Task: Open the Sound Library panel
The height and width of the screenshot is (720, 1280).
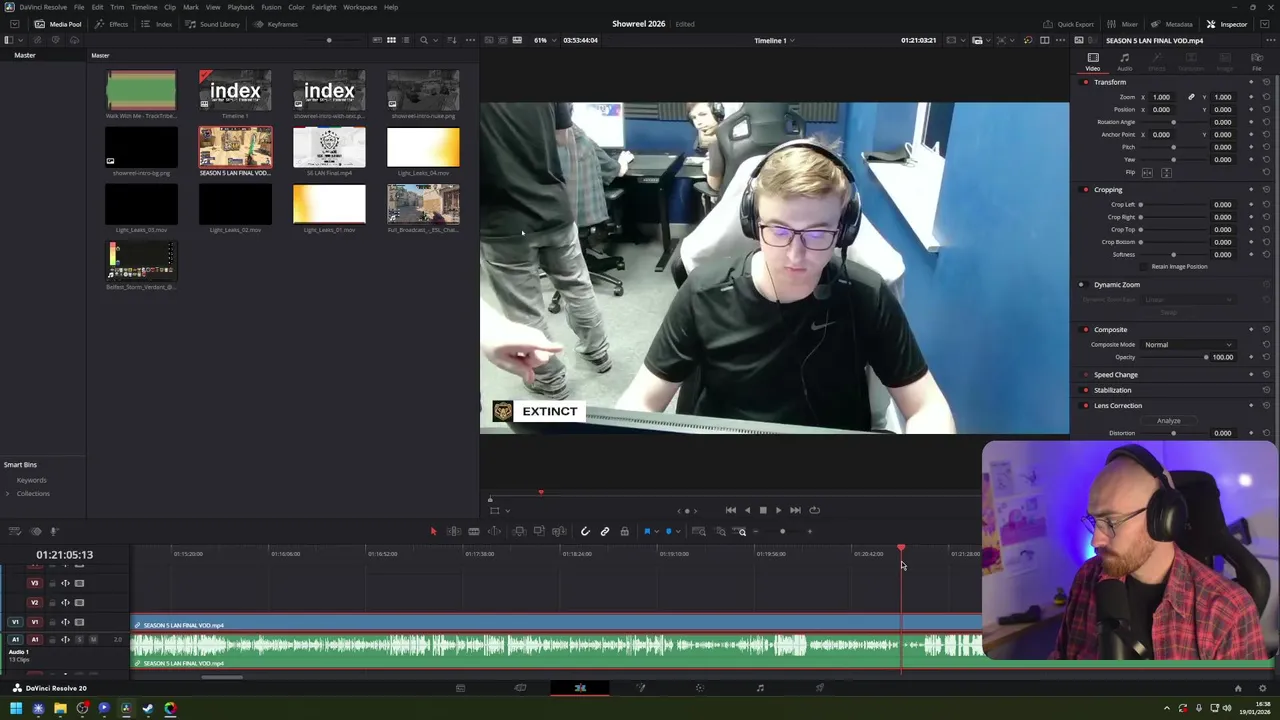Action: 213,24
